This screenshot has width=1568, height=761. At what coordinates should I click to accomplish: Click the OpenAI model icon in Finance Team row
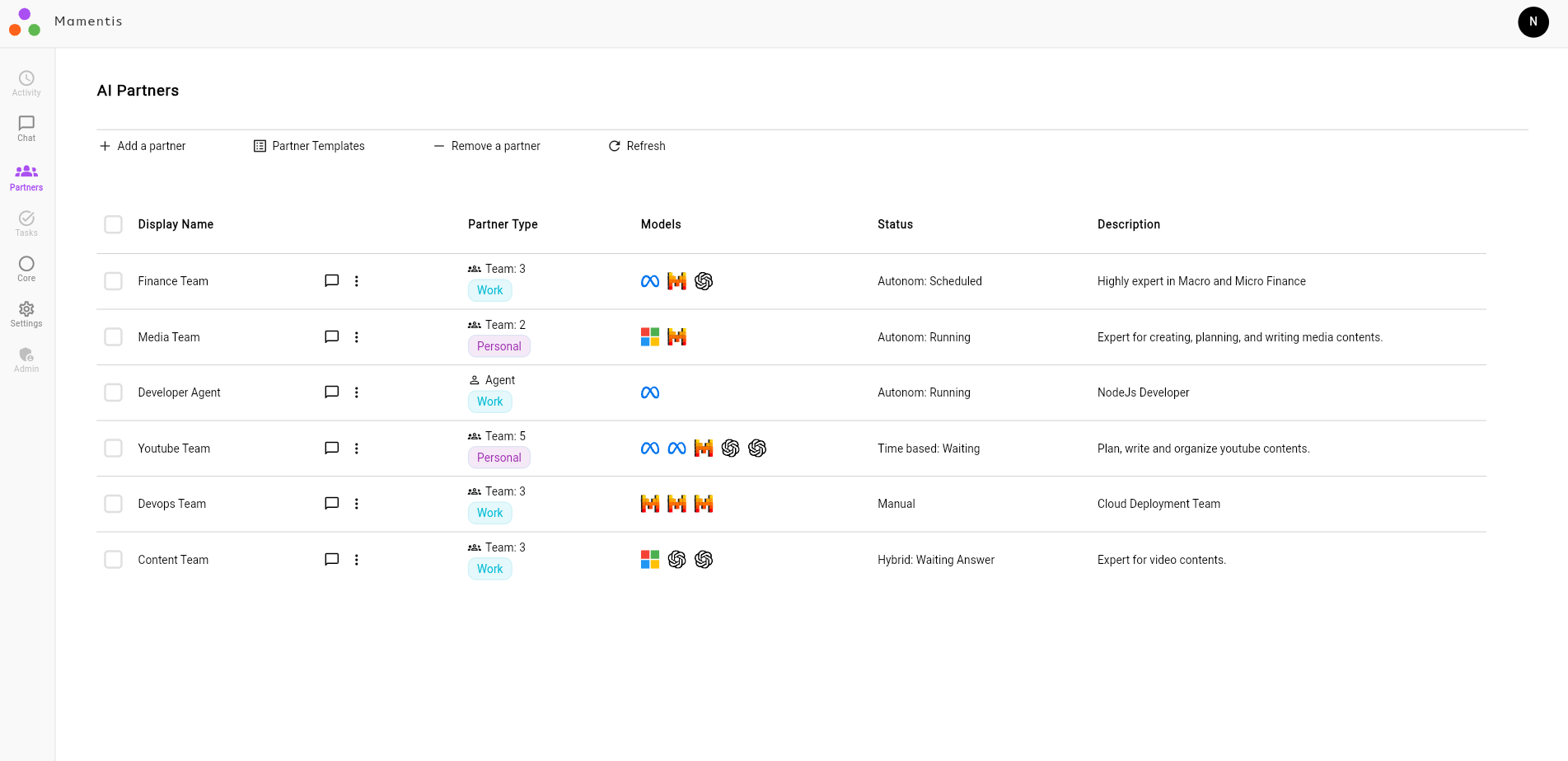pos(704,281)
